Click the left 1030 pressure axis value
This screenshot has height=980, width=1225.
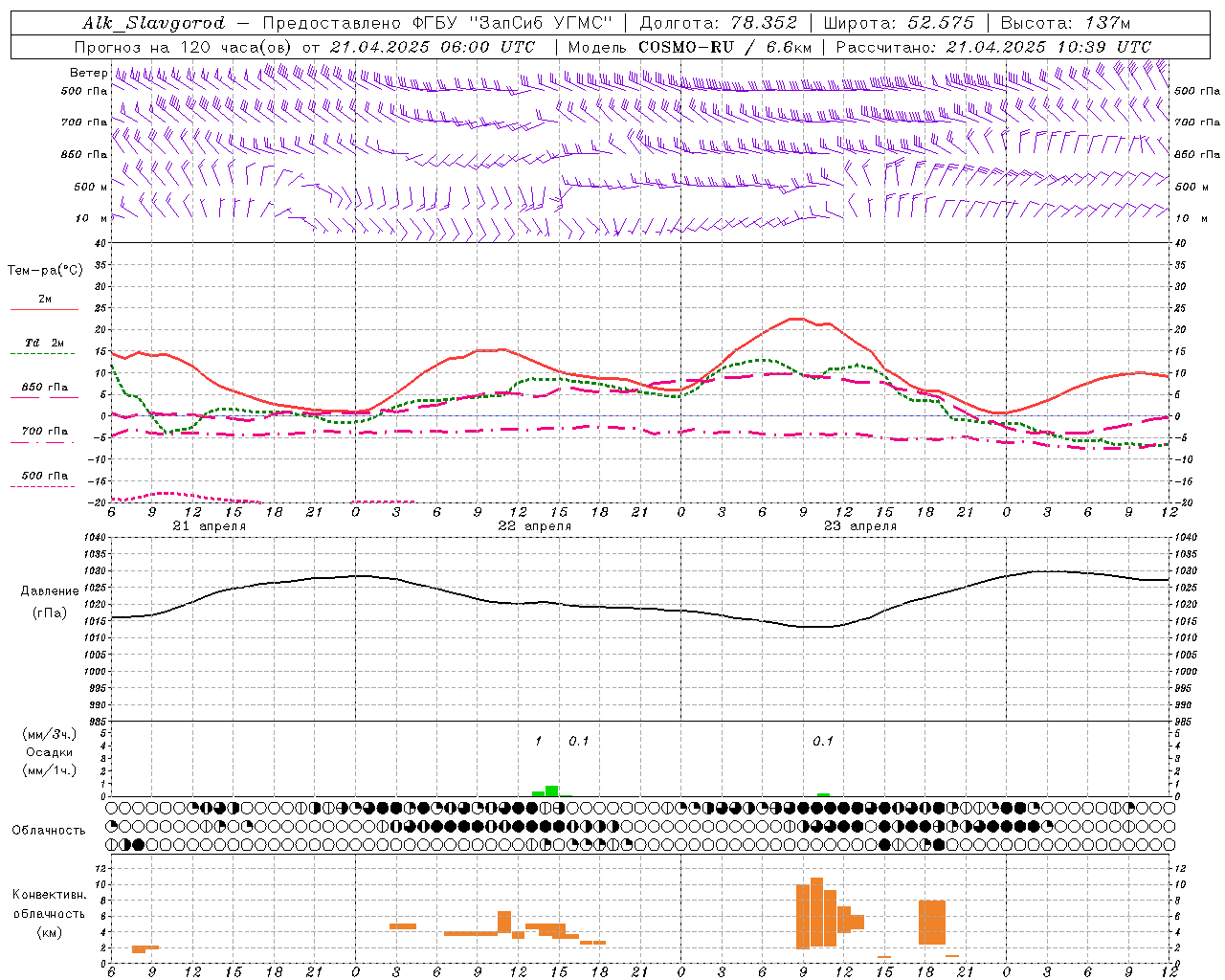coord(94,571)
